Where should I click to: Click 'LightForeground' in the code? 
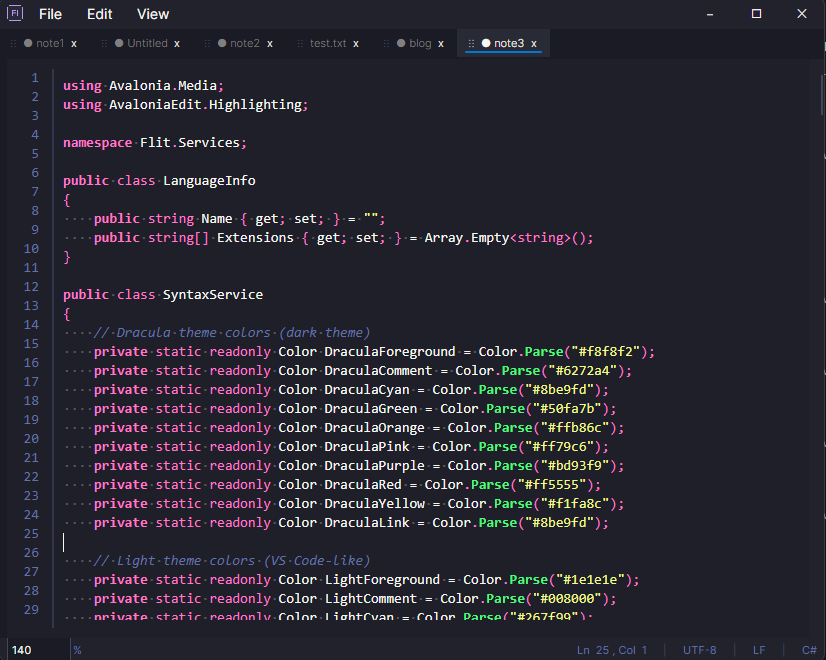382,580
